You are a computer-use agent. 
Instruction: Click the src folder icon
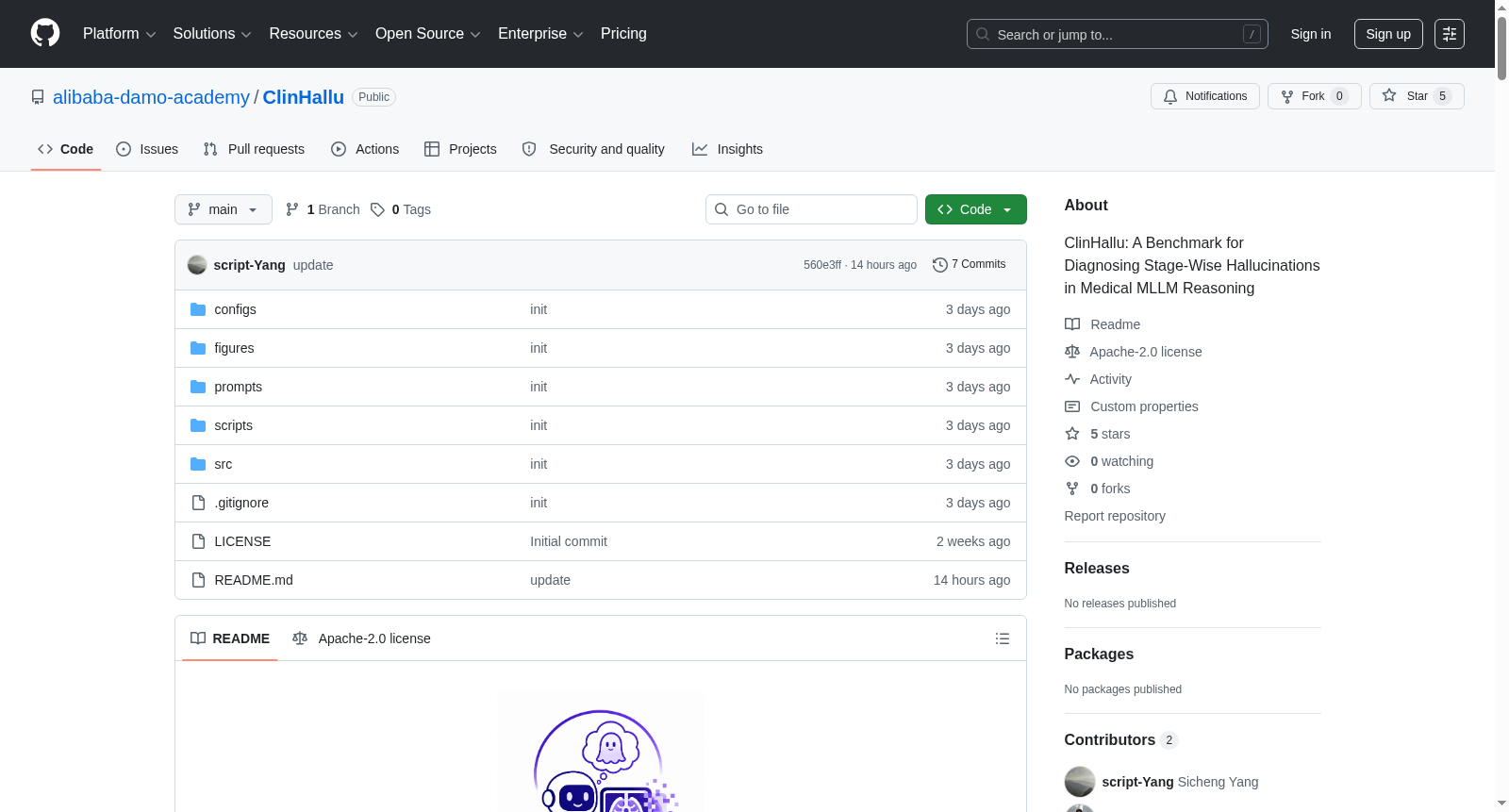[198, 464]
